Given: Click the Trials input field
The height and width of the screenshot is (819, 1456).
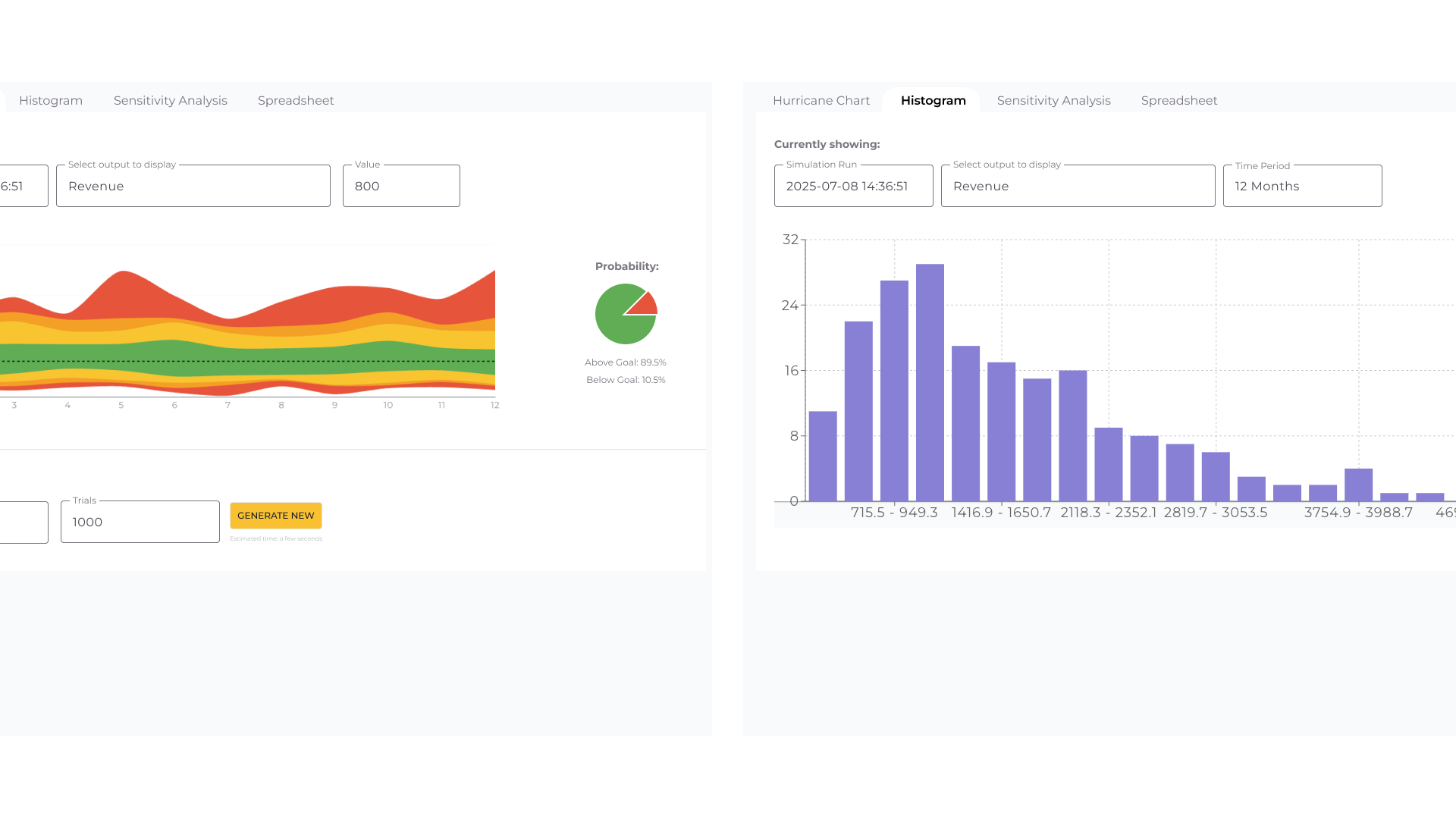Looking at the screenshot, I should coord(140,522).
